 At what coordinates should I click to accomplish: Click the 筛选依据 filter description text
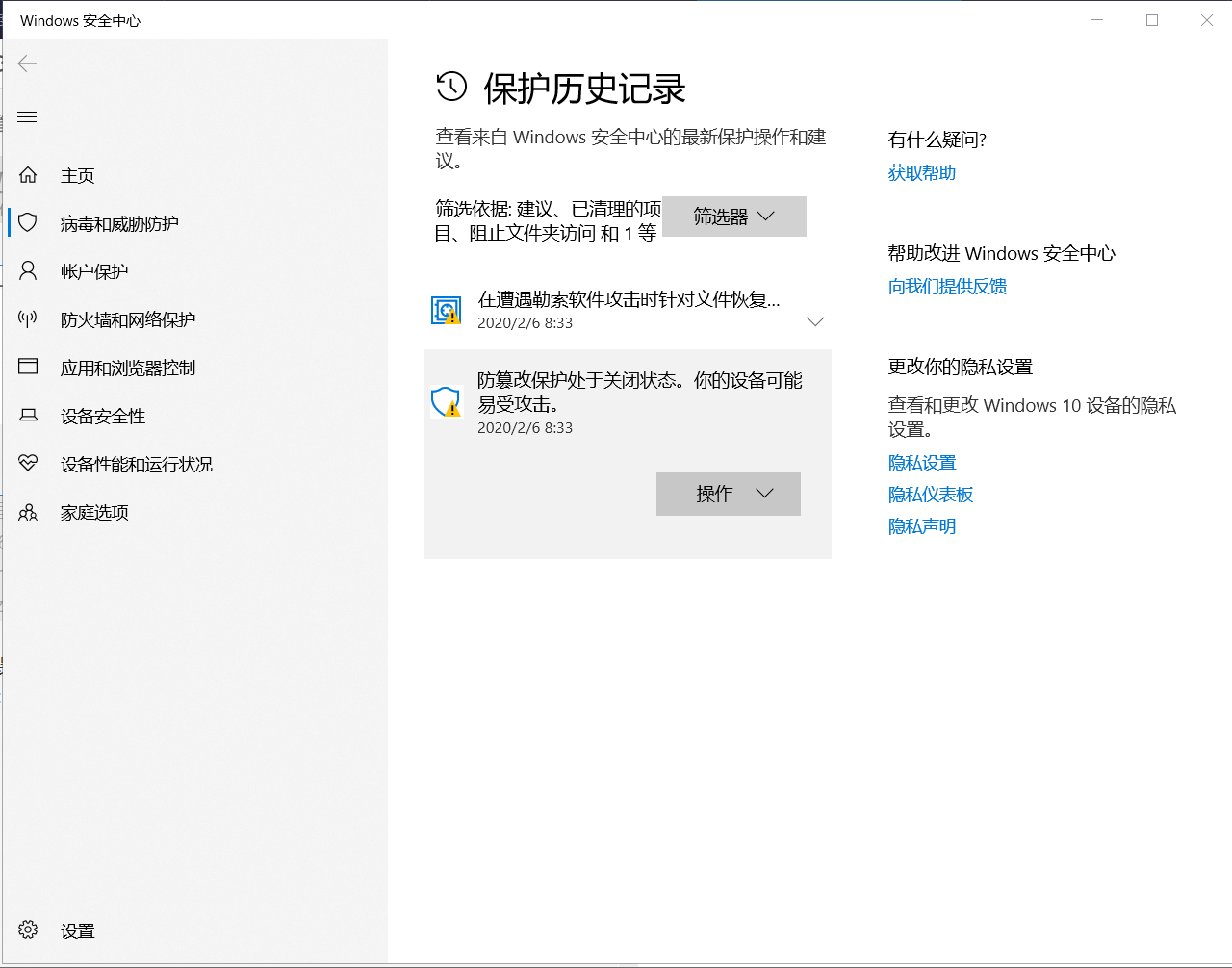[548, 220]
